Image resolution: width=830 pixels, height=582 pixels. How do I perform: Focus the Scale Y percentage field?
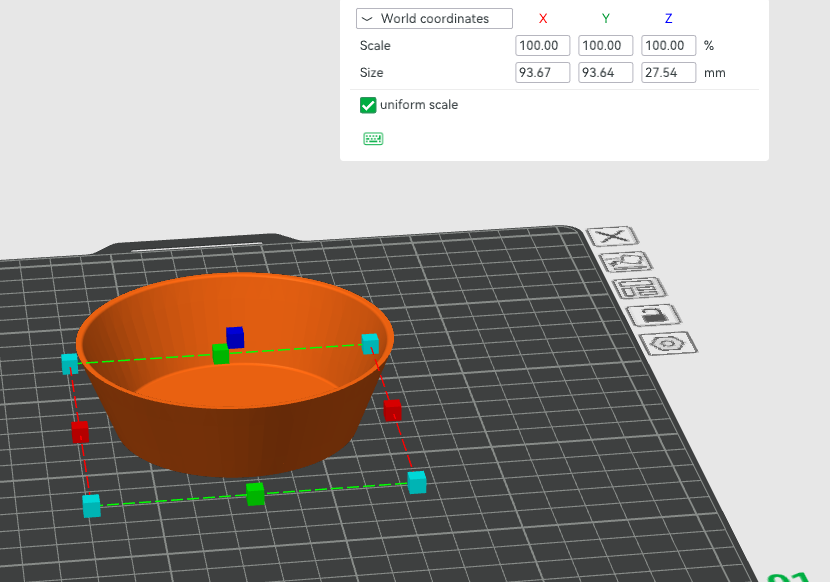[606, 46]
